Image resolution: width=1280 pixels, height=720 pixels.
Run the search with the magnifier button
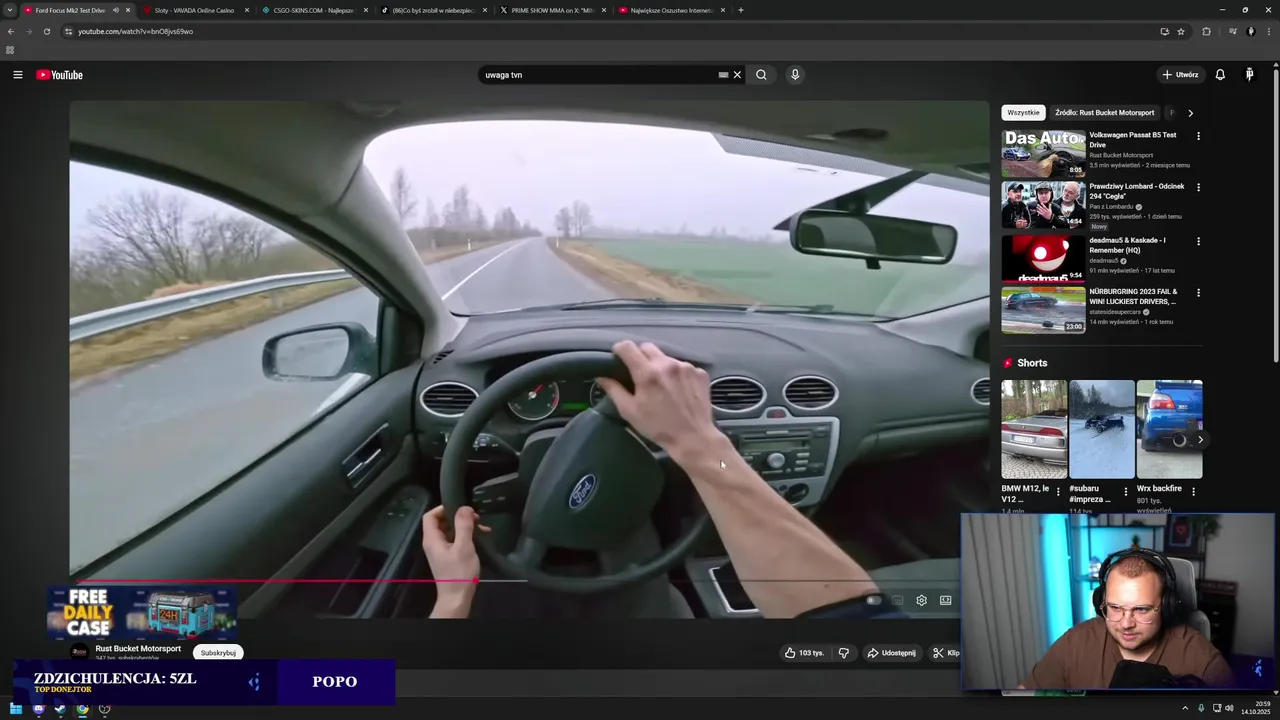(x=761, y=75)
